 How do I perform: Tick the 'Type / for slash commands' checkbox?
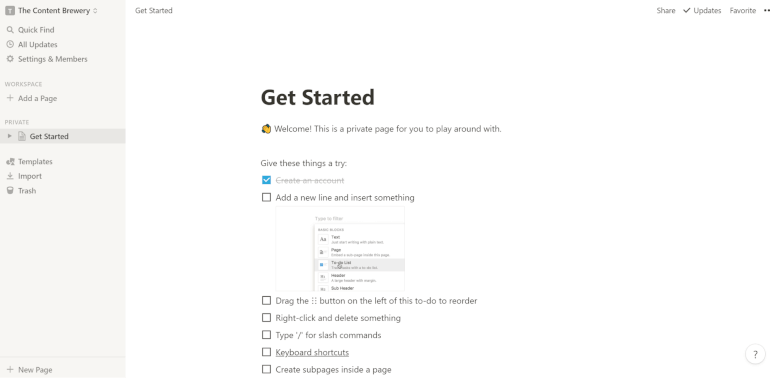tap(266, 335)
